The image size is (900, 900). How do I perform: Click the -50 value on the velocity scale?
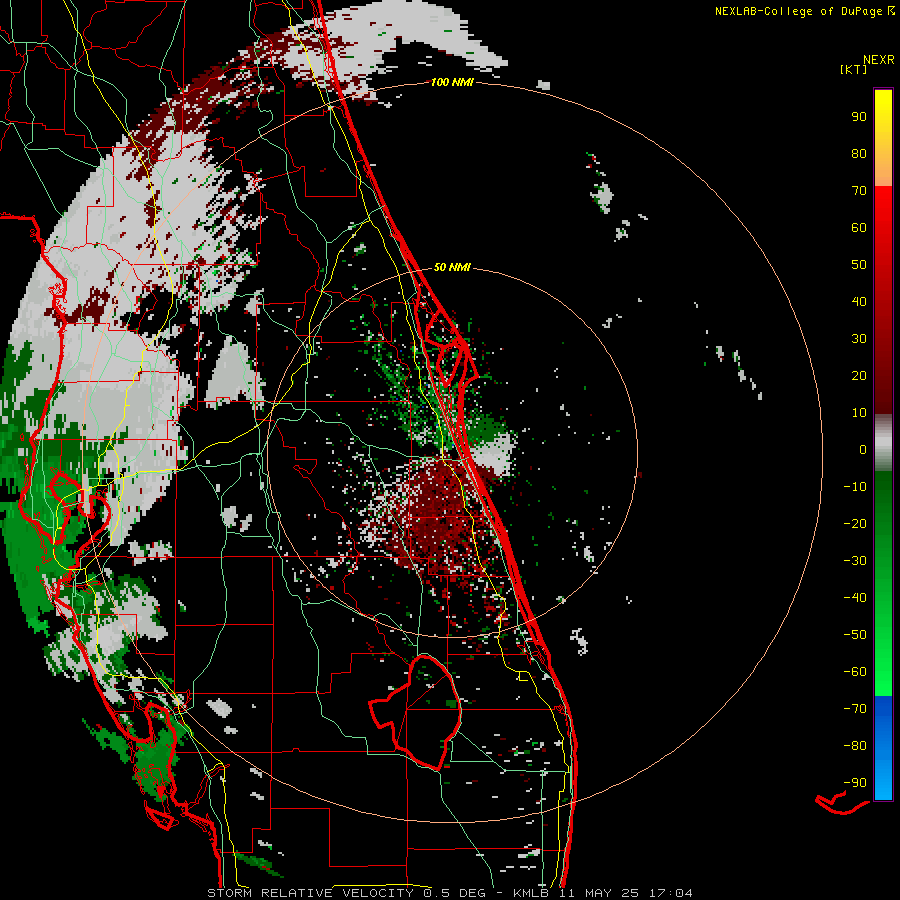[855, 635]
